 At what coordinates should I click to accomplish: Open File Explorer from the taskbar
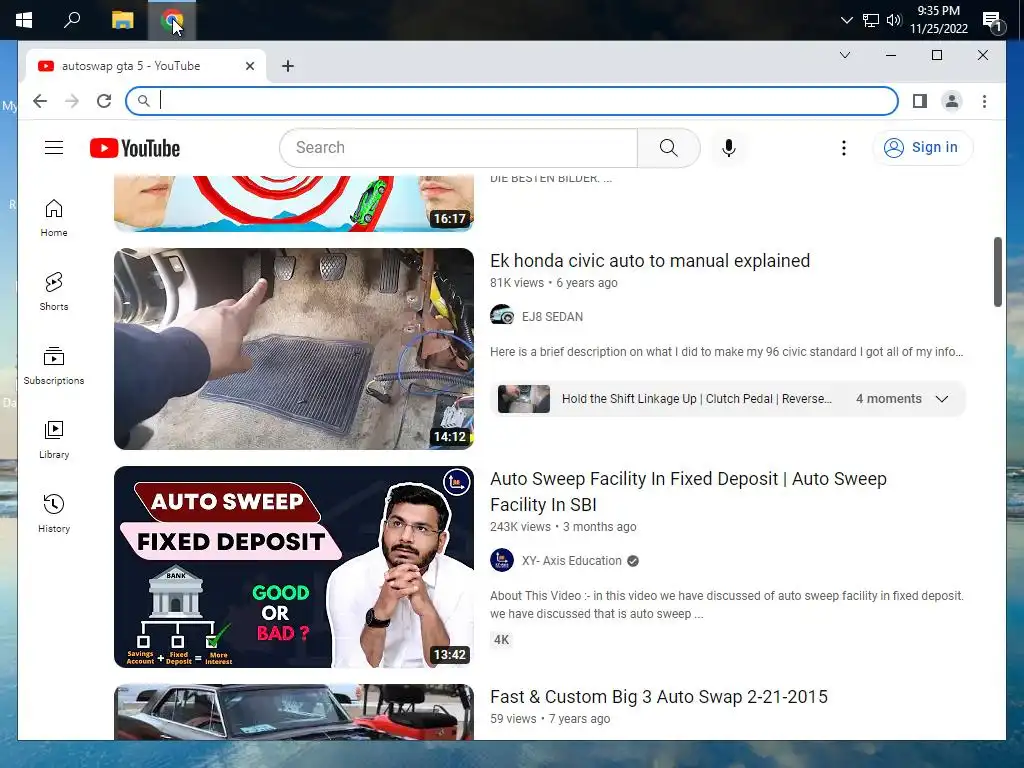122,20
